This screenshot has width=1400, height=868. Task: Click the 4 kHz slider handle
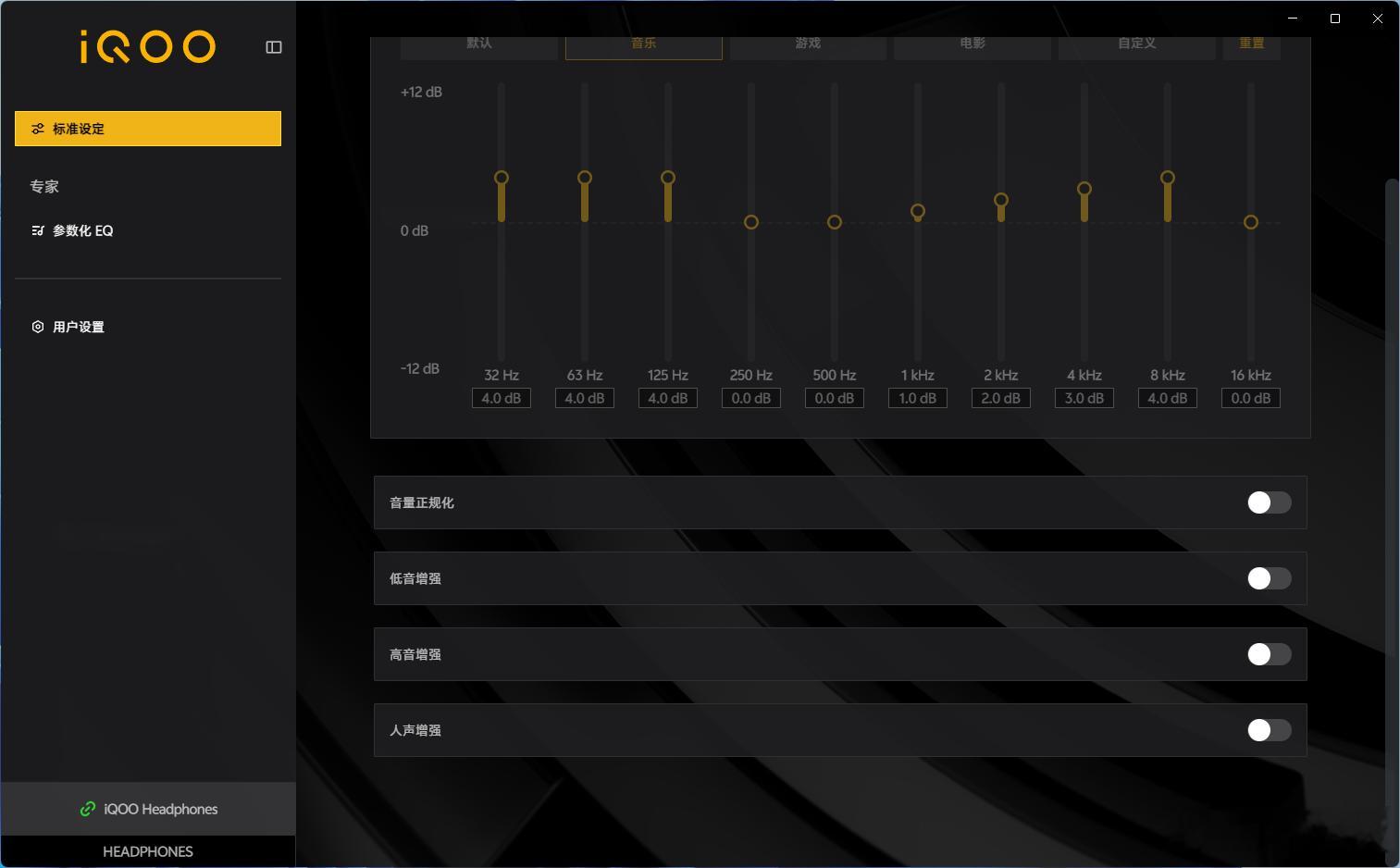click(x=1084, y=189)
